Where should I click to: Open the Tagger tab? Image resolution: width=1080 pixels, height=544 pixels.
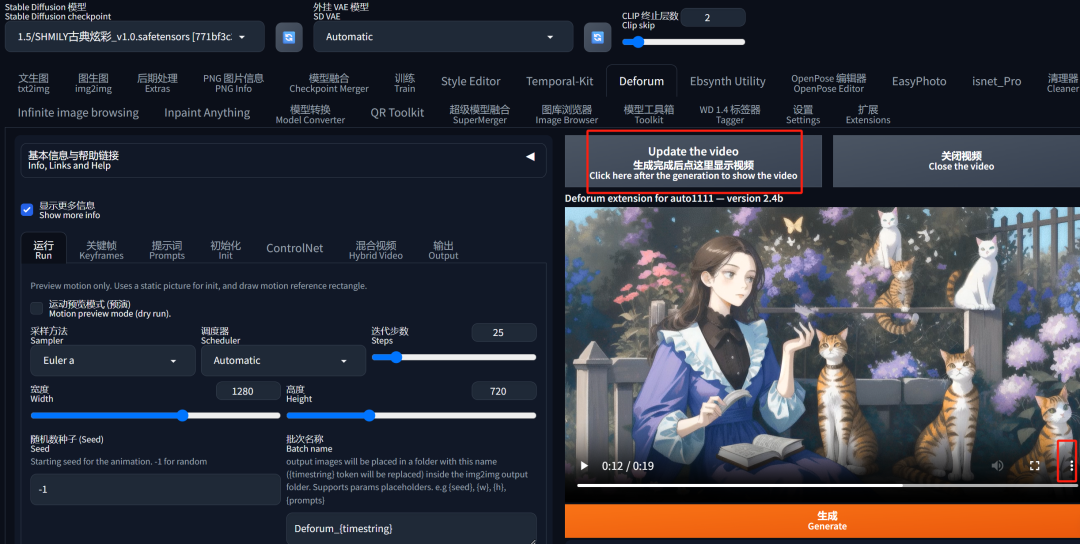(729, 114)
